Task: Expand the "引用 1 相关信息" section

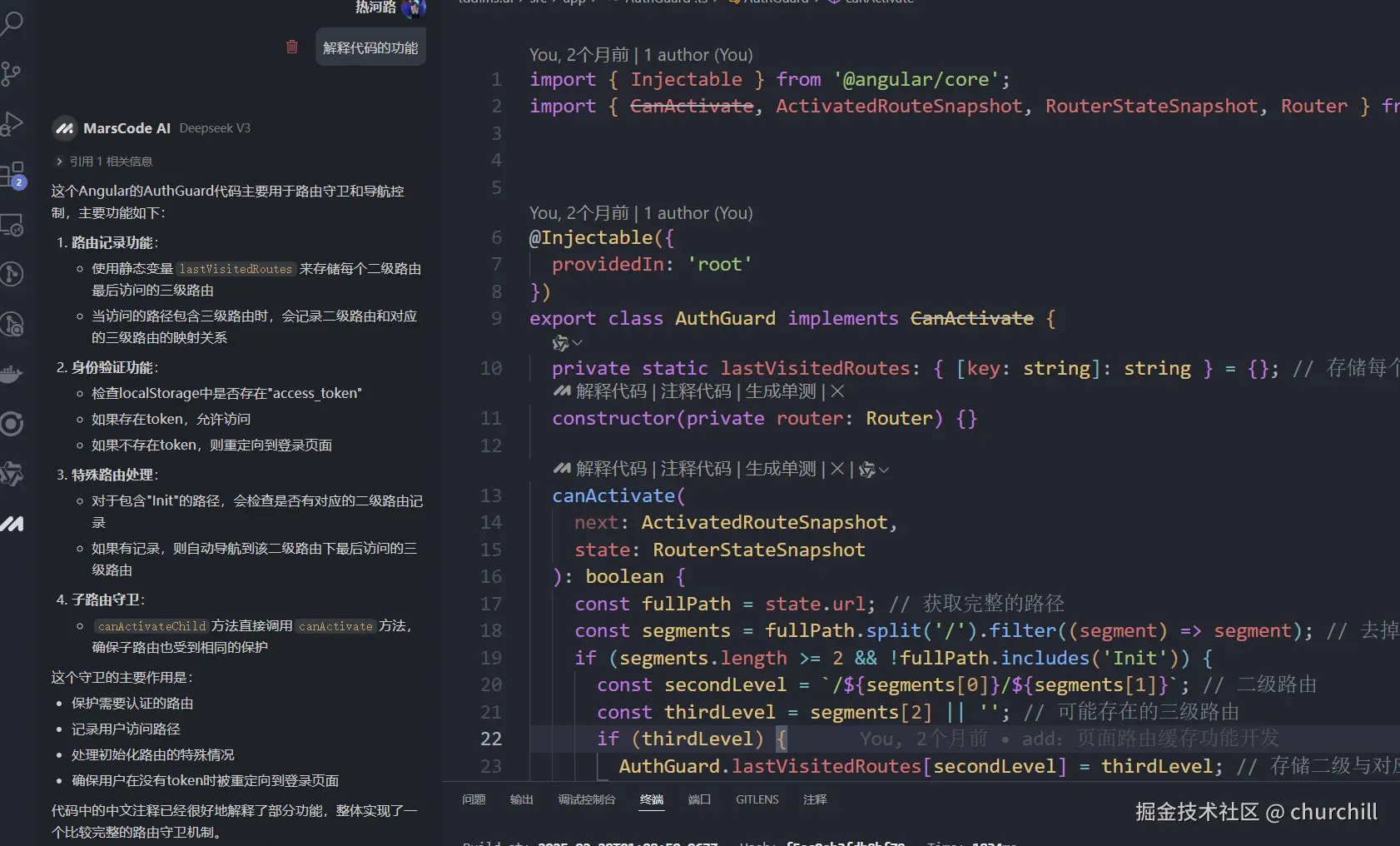Action: [x=104, y=161]
